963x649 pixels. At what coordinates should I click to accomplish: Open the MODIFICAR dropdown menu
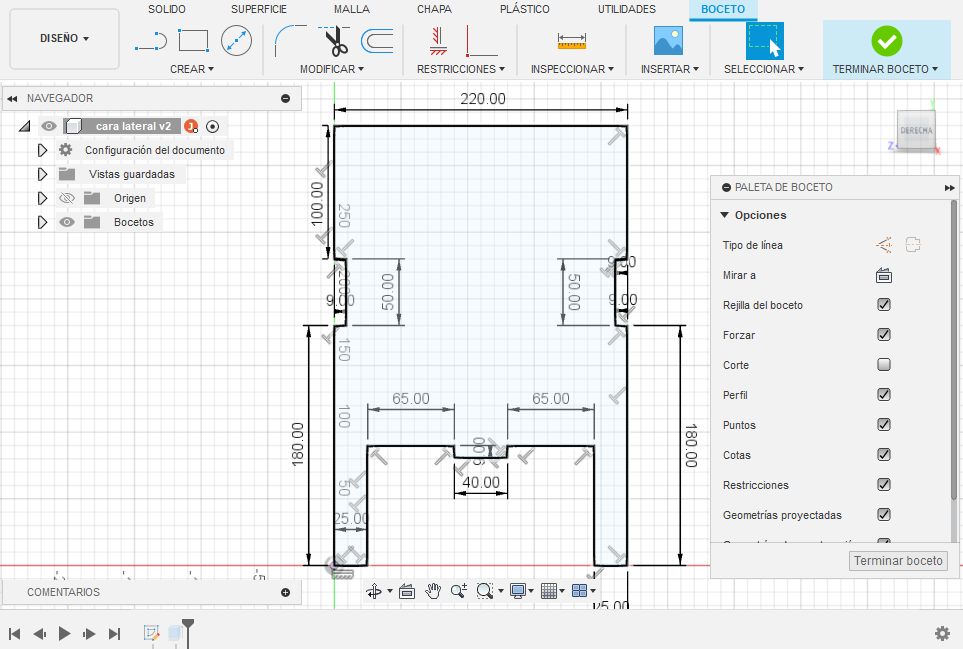pos(332,69)
